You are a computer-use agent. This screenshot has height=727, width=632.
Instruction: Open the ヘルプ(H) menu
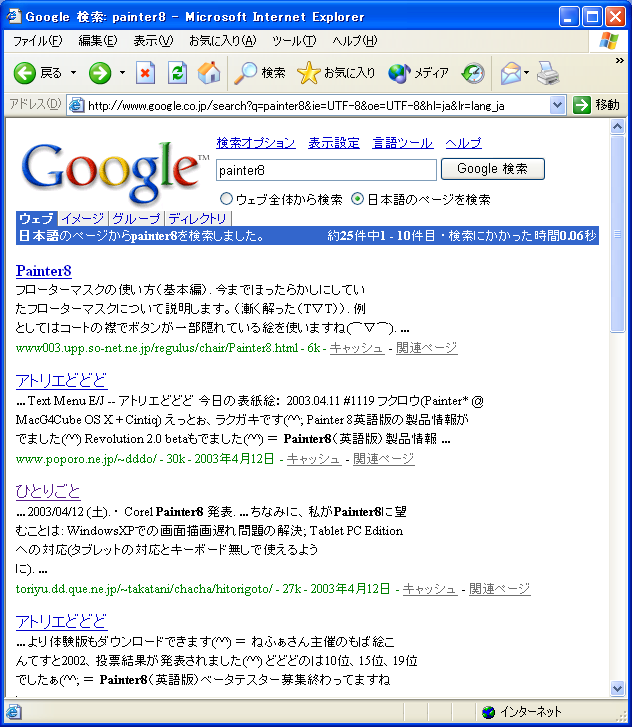pos(355,41)
